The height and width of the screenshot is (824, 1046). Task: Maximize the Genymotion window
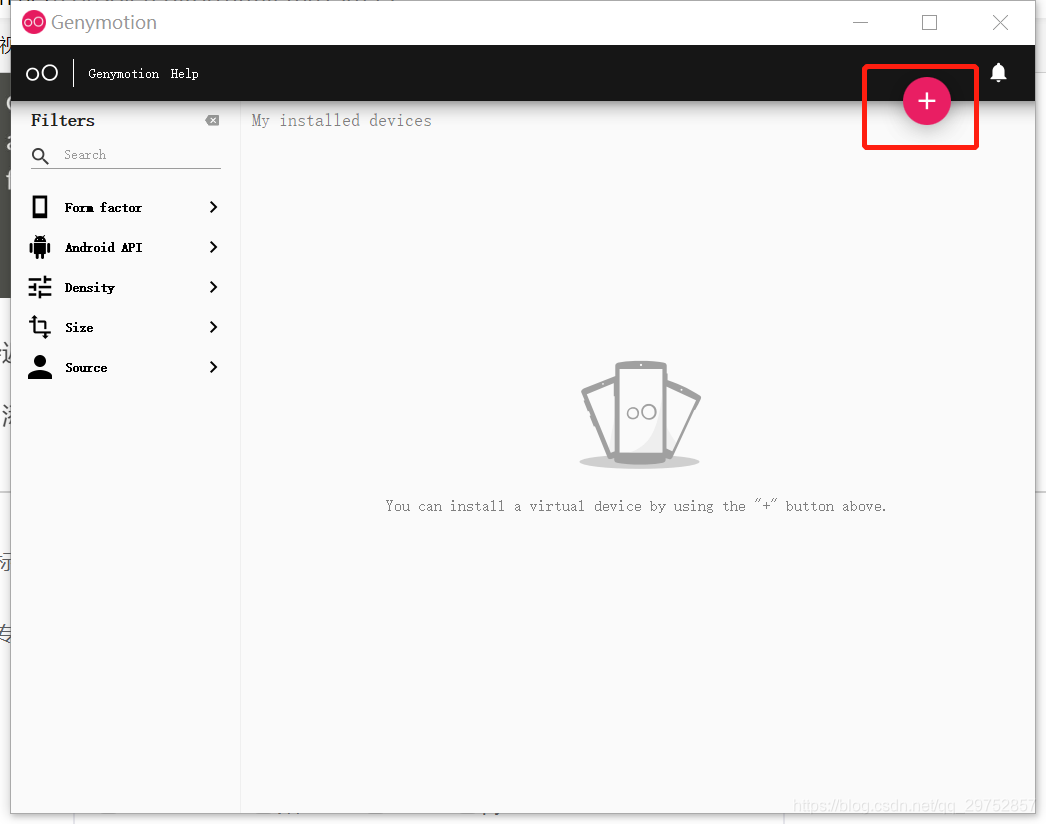929,23
